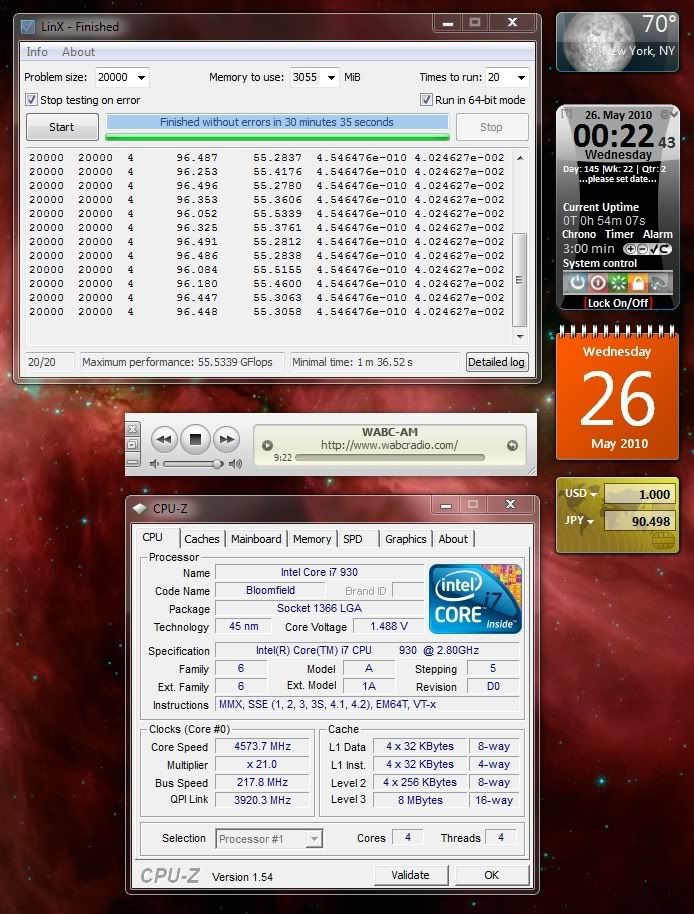
Task: Mute audio using the left speaker icon
Action: (155, 464)
